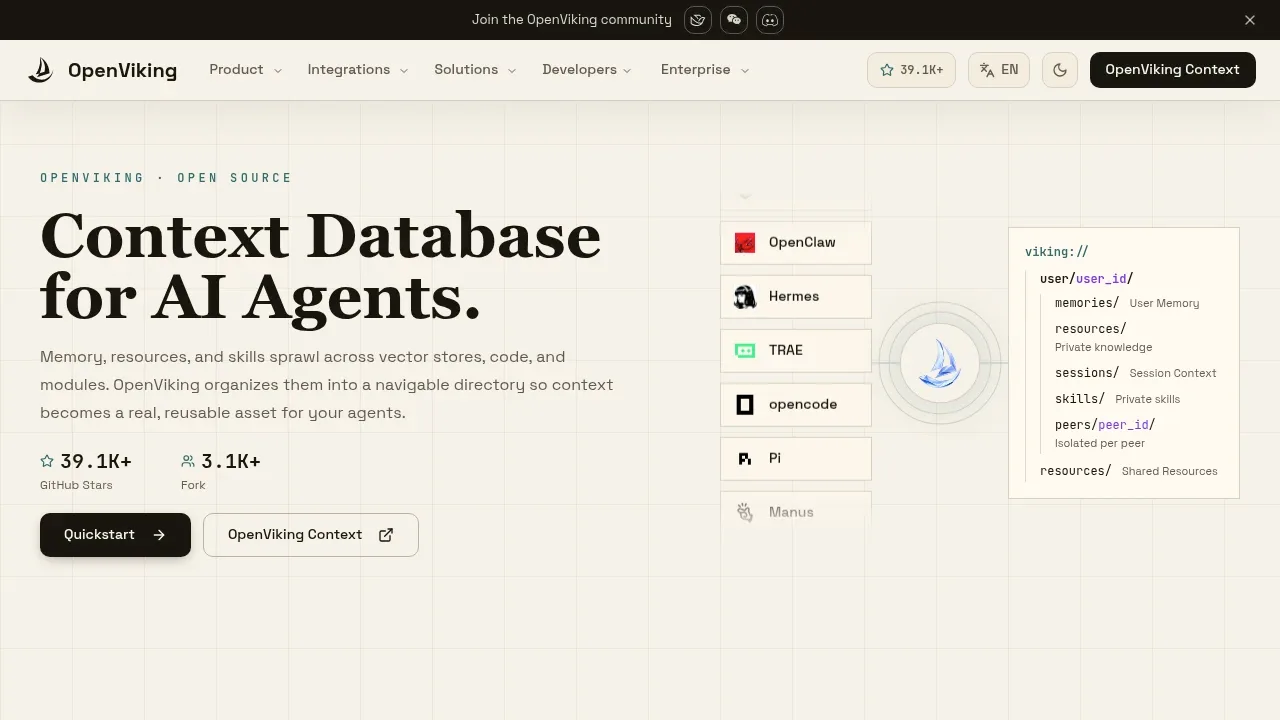Click the fork people icon beside 3.1K+
The width and height of the screenshot is (1280, 720).
[x=188, y=461]
